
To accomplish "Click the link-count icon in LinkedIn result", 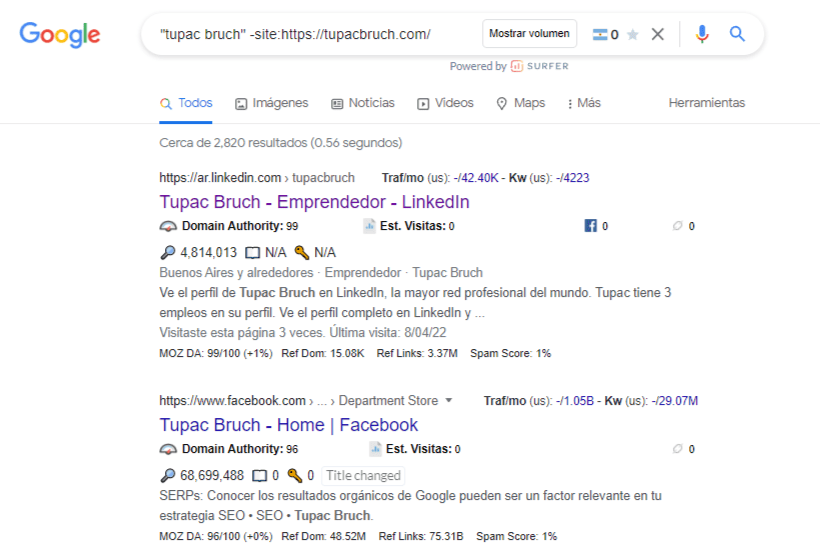I will [x=677, y=225].
